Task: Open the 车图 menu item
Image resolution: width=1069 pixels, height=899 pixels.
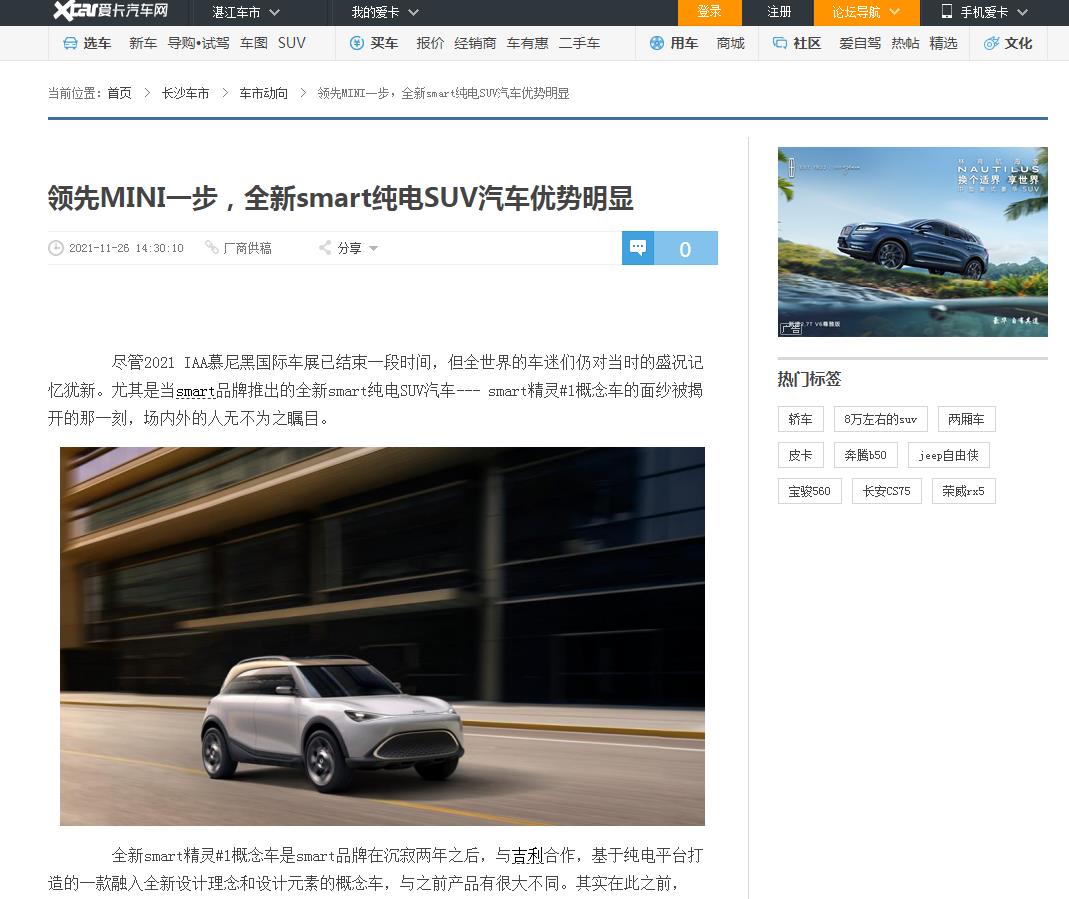Action: pos(254,44)
